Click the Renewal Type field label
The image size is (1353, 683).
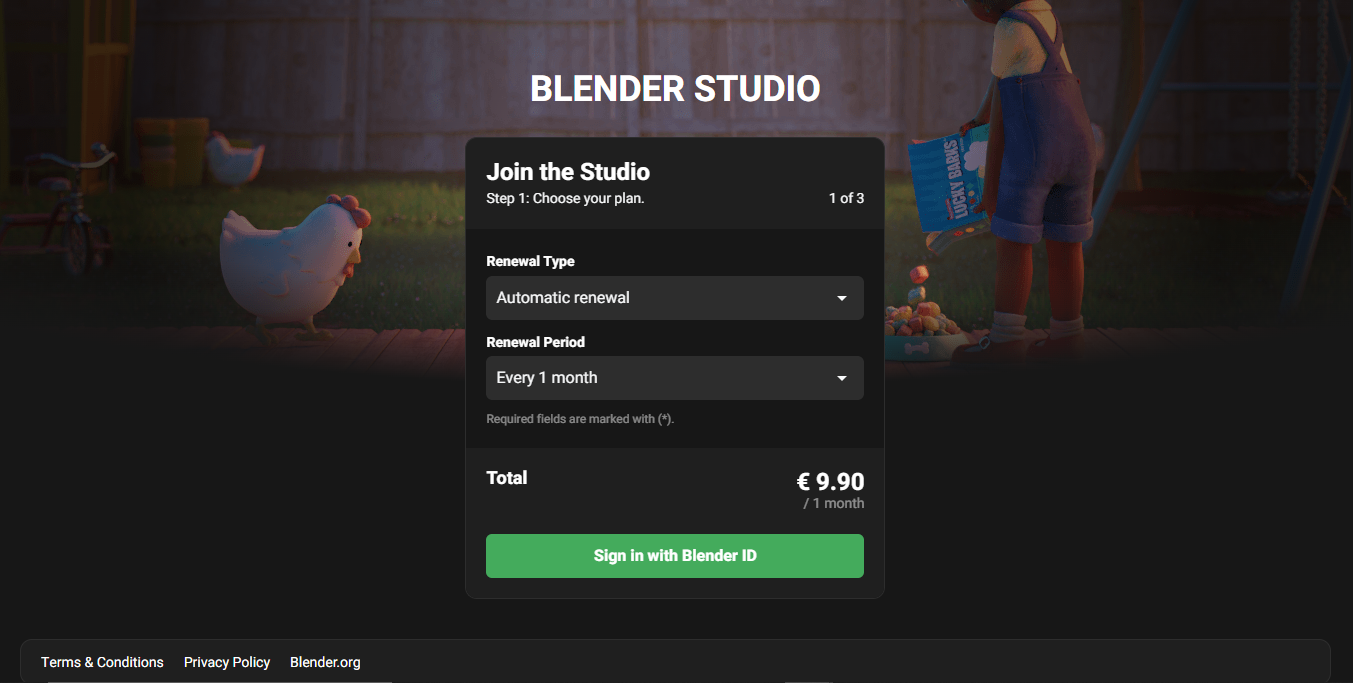coord(530,261)
